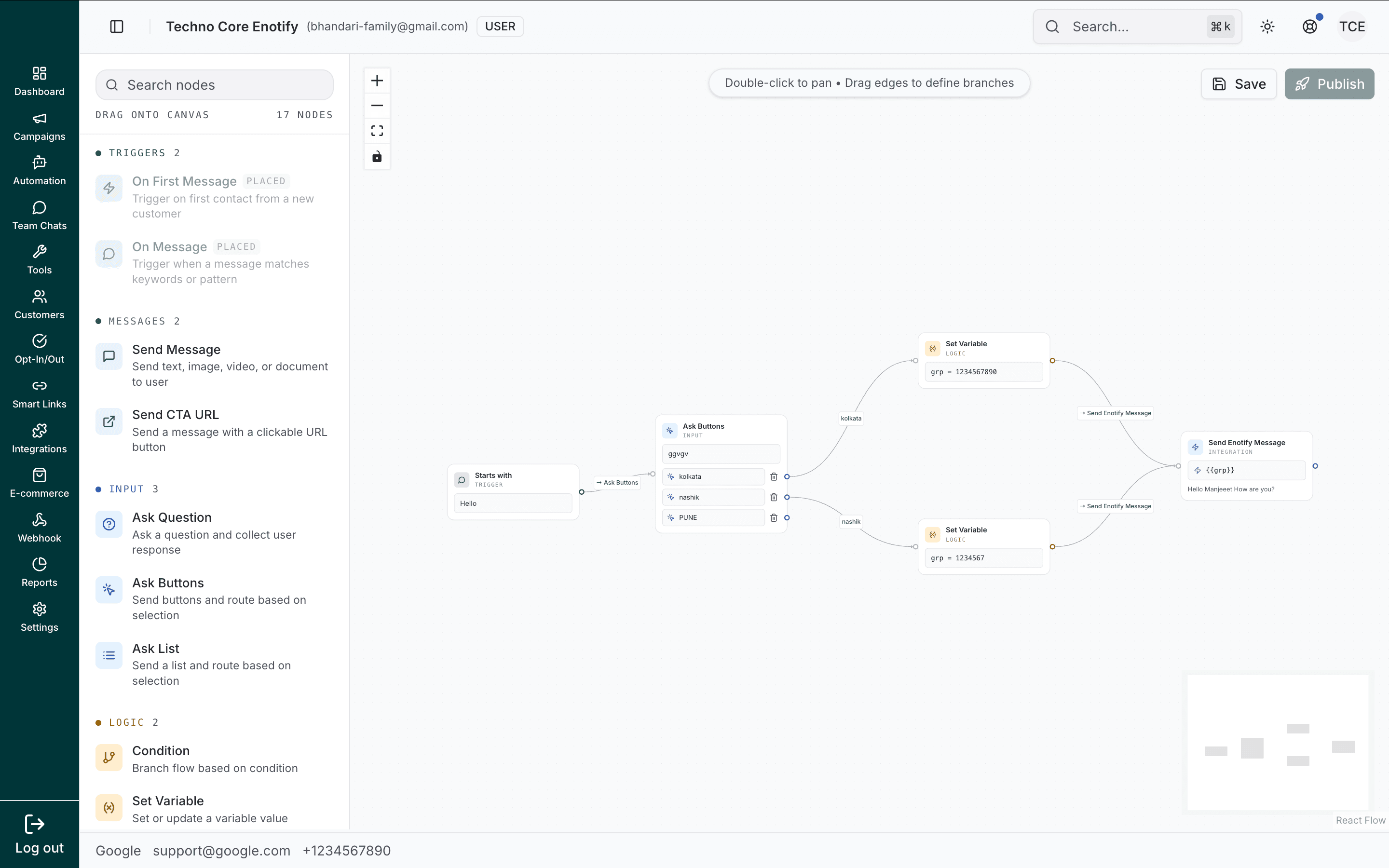This screenshot has width=1389, height=868.
Task: Select the Send Message node icon
Action: 109,356
